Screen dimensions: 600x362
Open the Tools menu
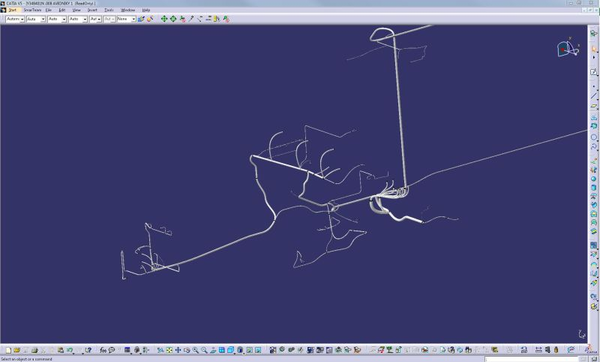pyautogui.click(x=109, y=10)
